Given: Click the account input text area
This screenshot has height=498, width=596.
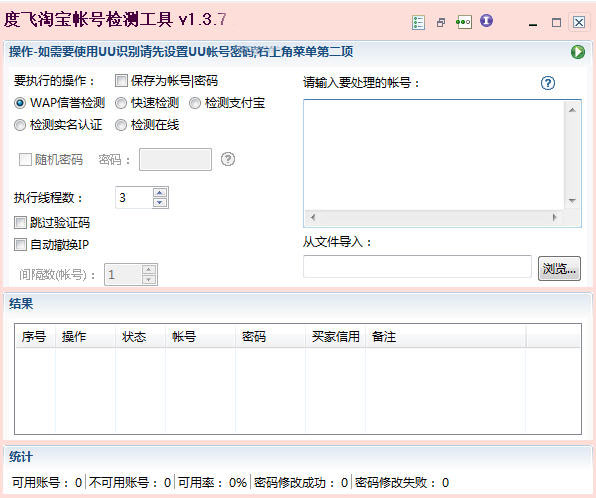Looking at the screenshot, I should [x=434, y=155].
